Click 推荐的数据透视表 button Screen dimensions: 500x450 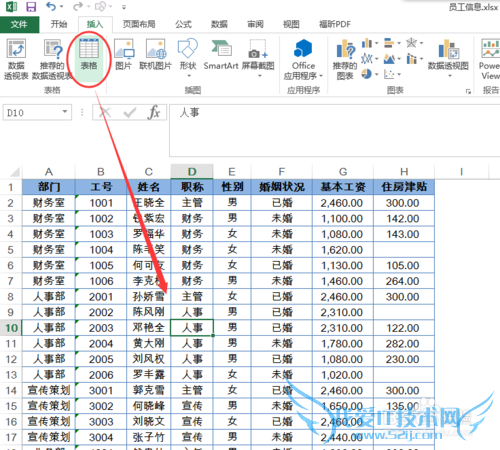tap(52, 59)
